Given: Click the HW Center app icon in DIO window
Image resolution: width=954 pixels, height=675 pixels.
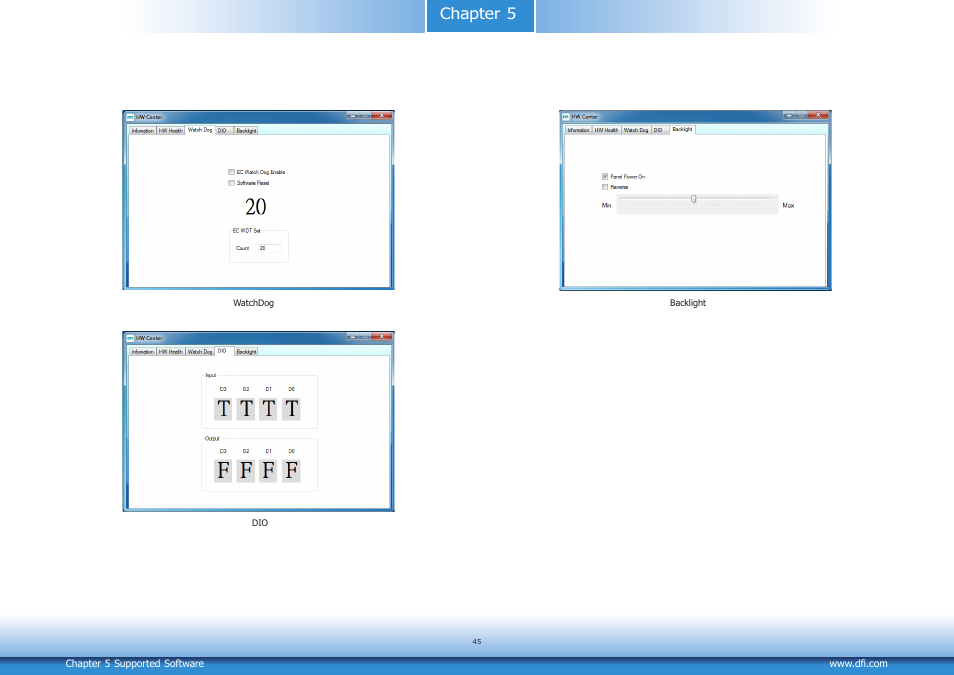Looking at the screenshot, I should [x=130, y=338].
